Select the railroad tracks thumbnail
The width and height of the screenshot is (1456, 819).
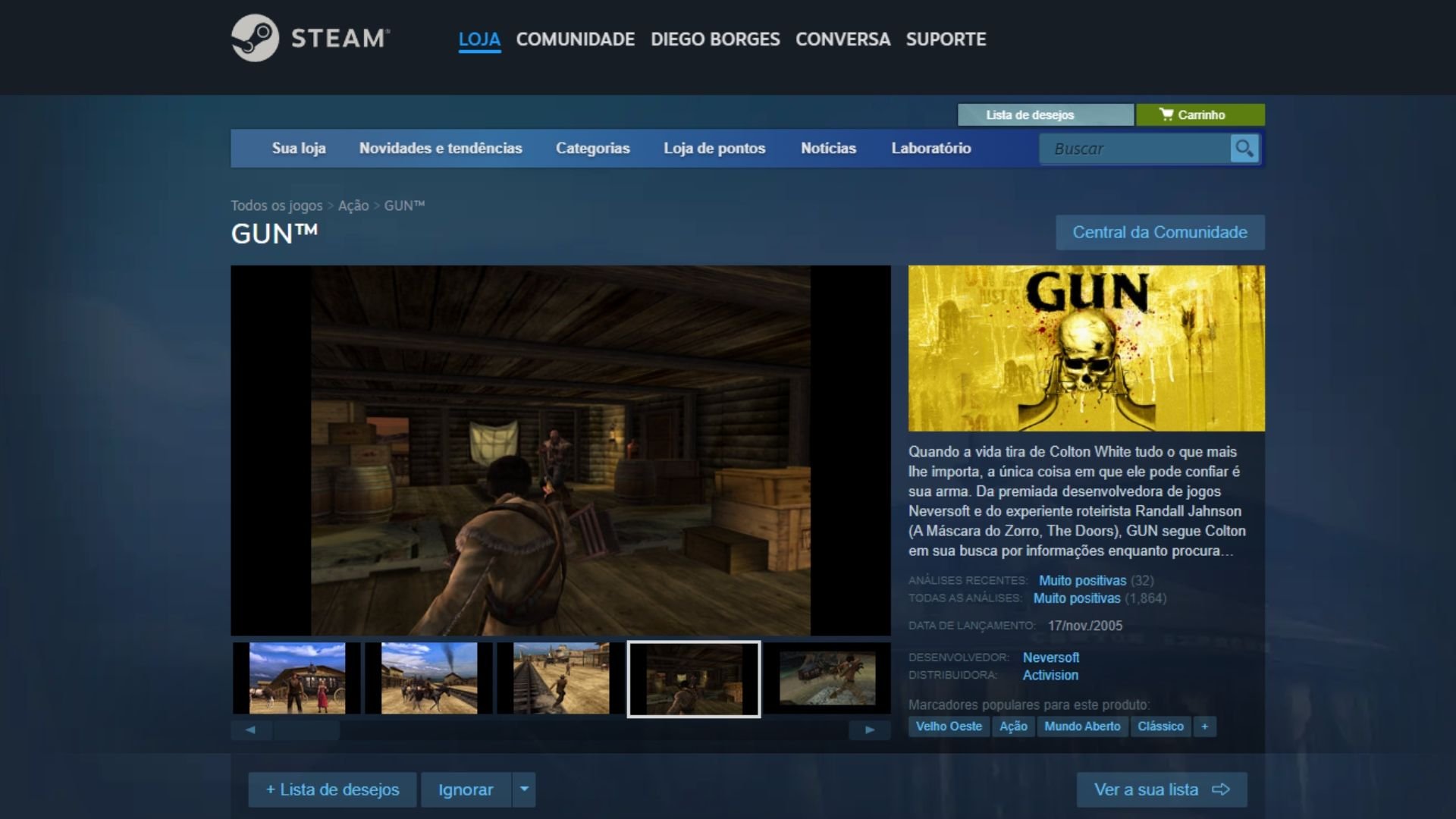(x=561, y=678)
